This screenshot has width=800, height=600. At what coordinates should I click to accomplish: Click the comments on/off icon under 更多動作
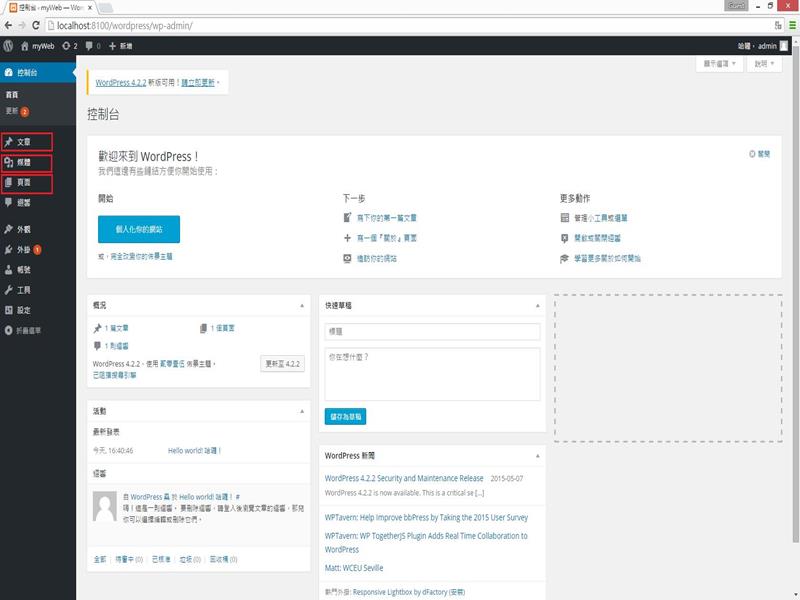565,238
